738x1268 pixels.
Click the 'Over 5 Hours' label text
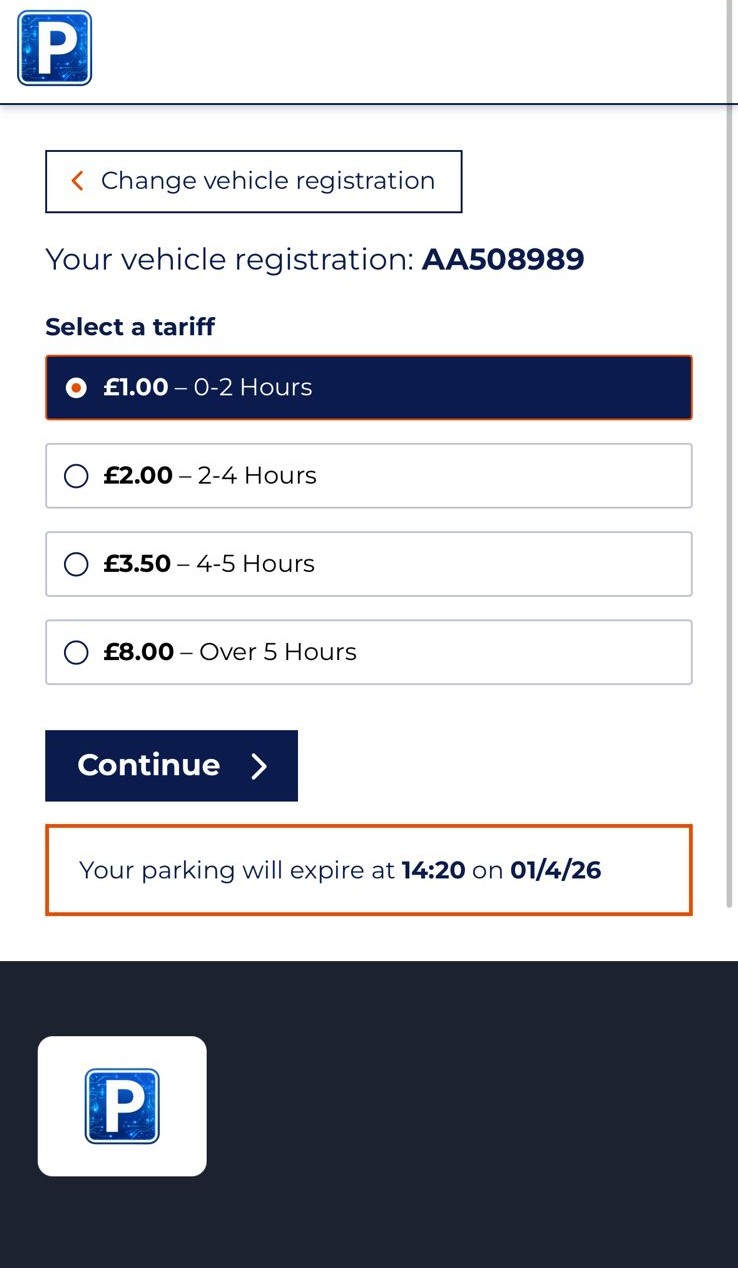pos(278,652)
